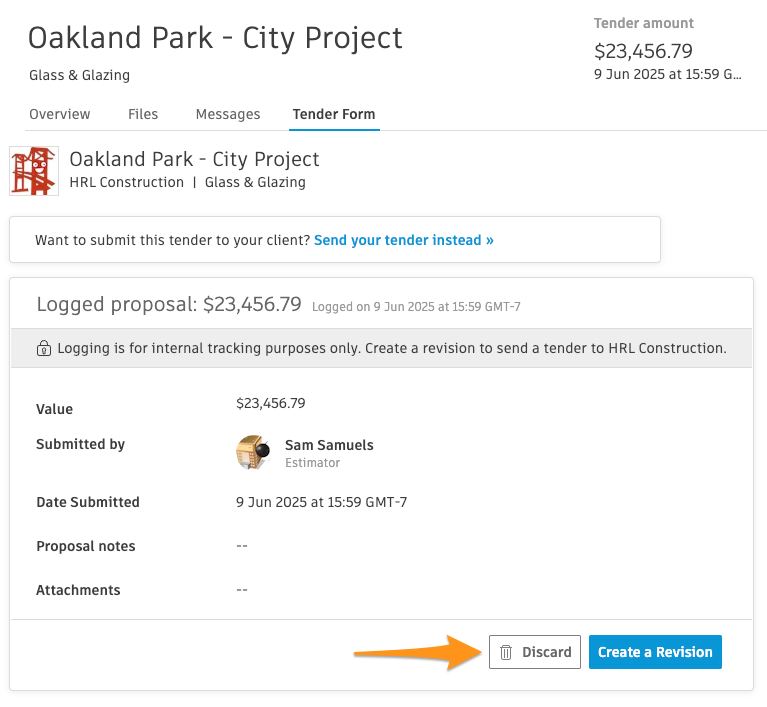Click the Attachments empty value
The width and height of the screenshot is (767, 707).
(x=242, y=590)
